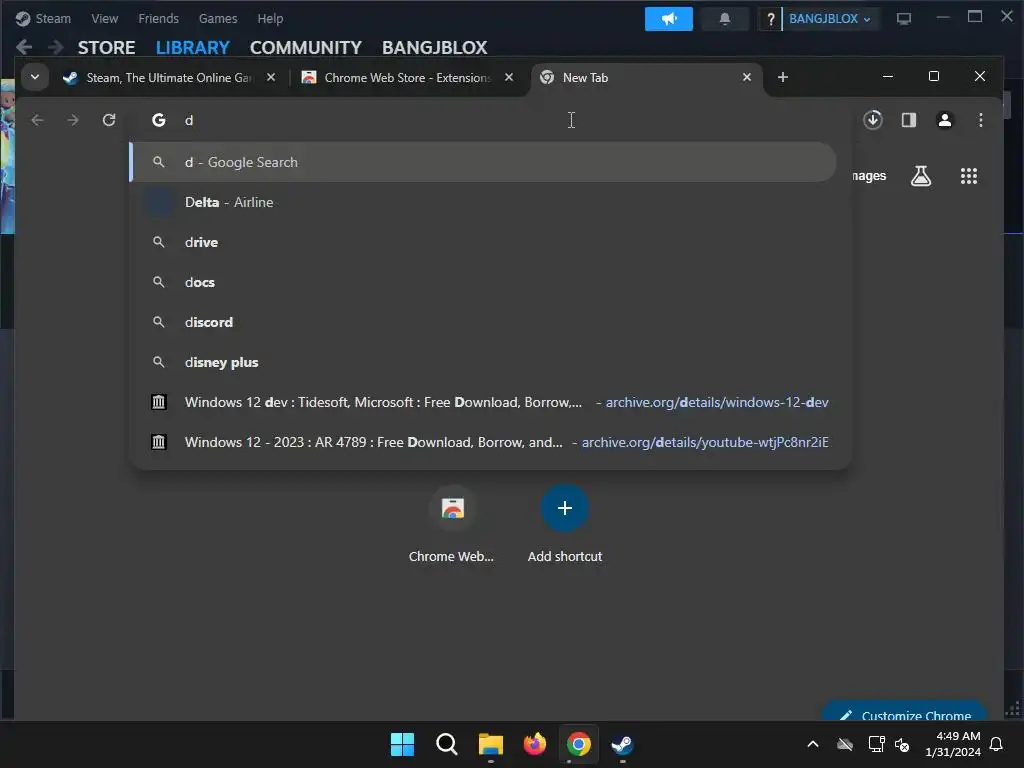The height and width of the screenshot is (768, 1024).
Task: Select Delta Airline suggestion
Action: pos(483,202)
